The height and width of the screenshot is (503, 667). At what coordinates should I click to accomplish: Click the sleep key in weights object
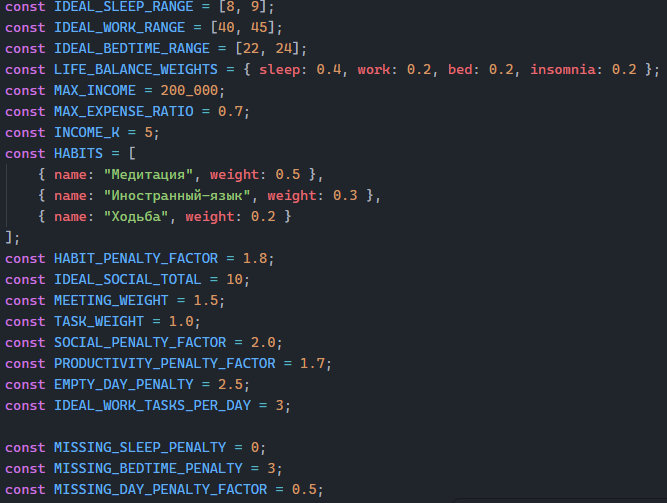pyautogui.click(x=279, y=69)
